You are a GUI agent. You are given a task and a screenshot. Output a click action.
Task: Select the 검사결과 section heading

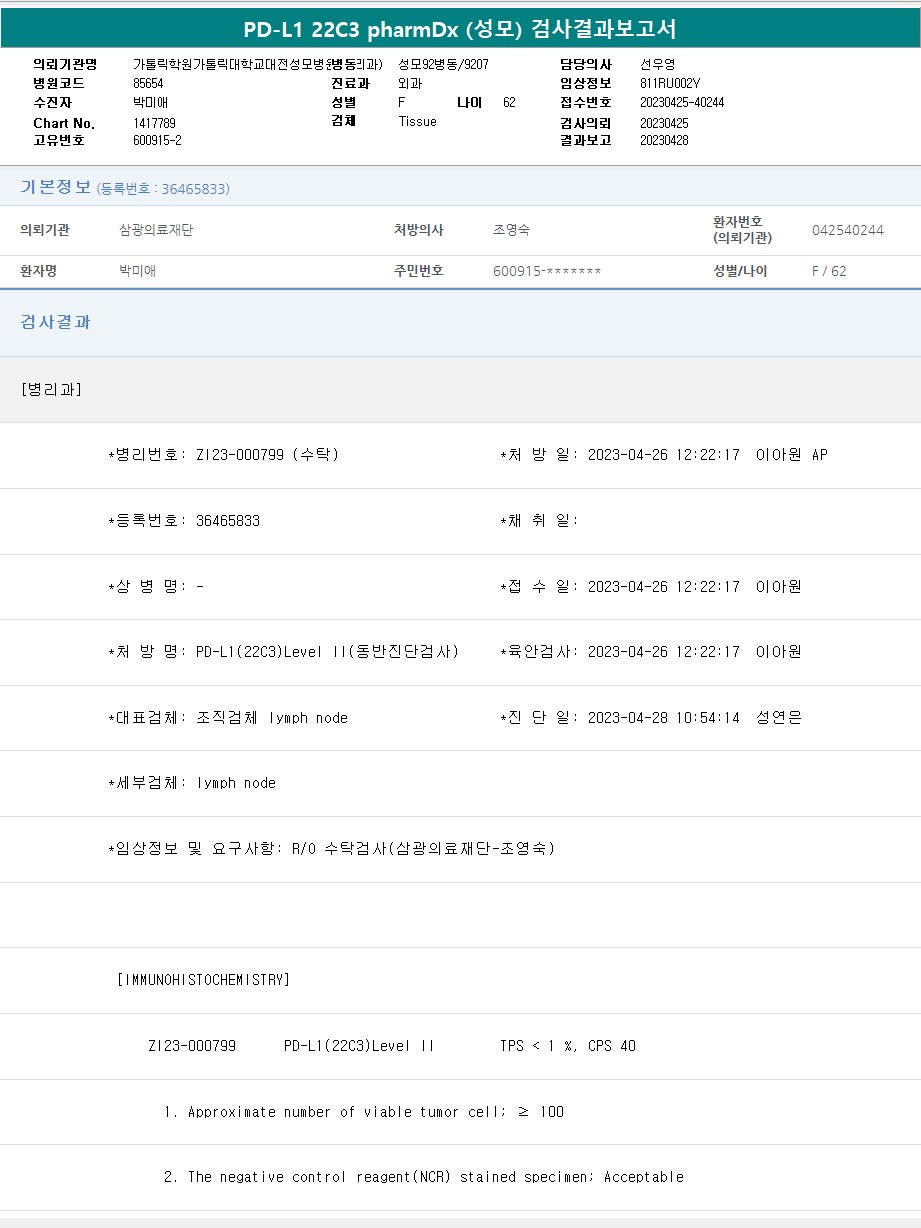pyautogui.click(x=55, y=322)
